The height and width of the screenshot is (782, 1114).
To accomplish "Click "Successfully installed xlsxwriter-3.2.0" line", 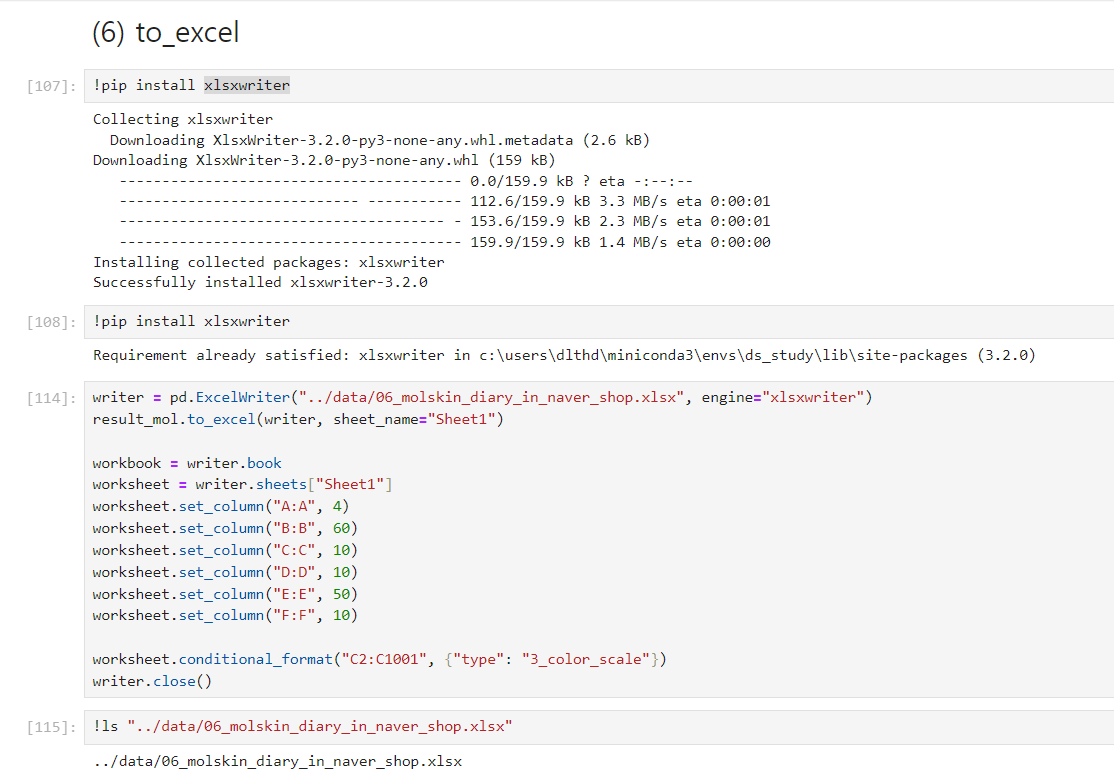I will [260, 282].
